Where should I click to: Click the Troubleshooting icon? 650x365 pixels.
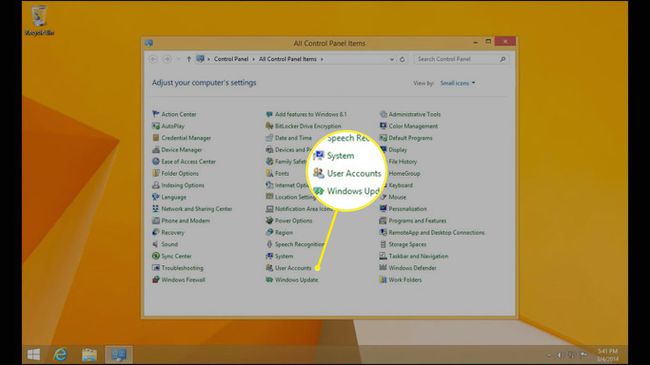(x=156, y=268)
